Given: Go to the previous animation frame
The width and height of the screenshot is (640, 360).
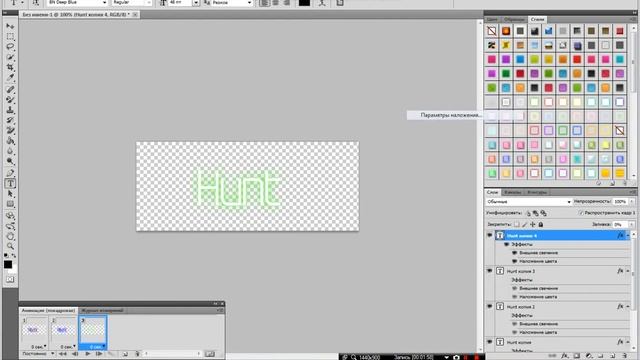Looking at the screenshot, I should [x=75, y=354].
